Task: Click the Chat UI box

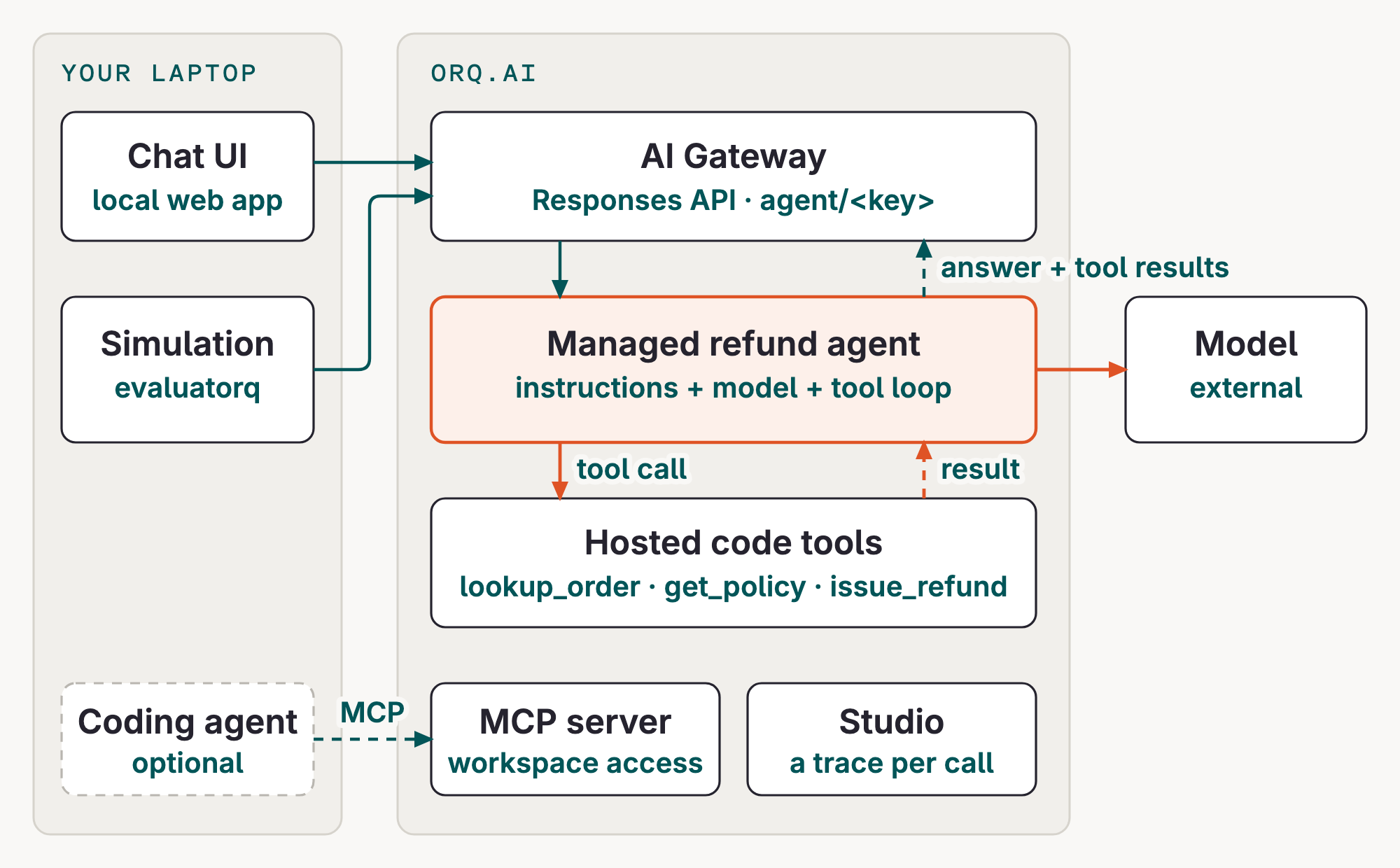Action: pyautogui.click(x=188, y=176)
